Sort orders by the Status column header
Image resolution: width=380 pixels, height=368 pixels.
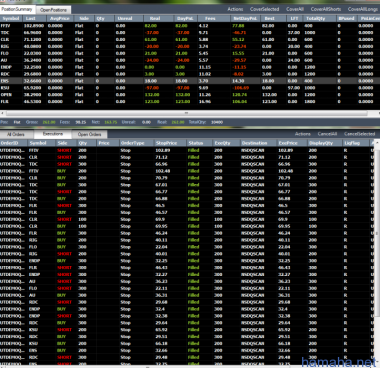199,143
